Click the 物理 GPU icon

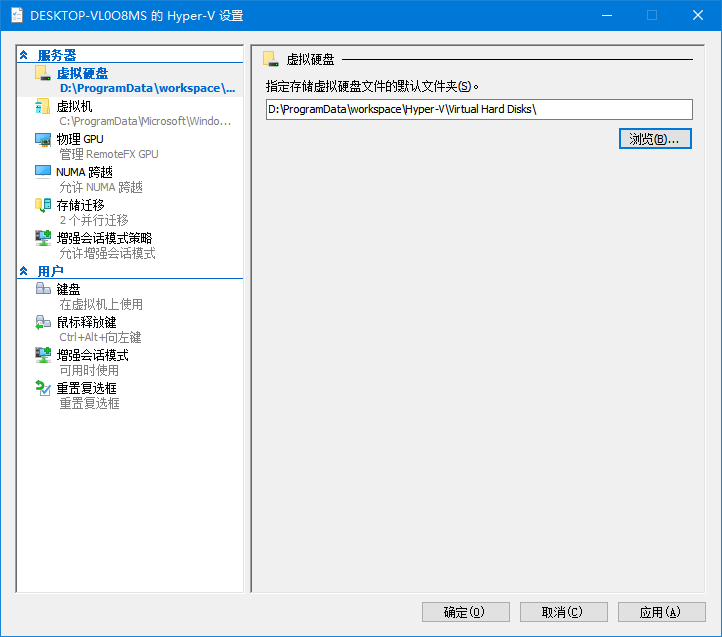tap(43, 140)
